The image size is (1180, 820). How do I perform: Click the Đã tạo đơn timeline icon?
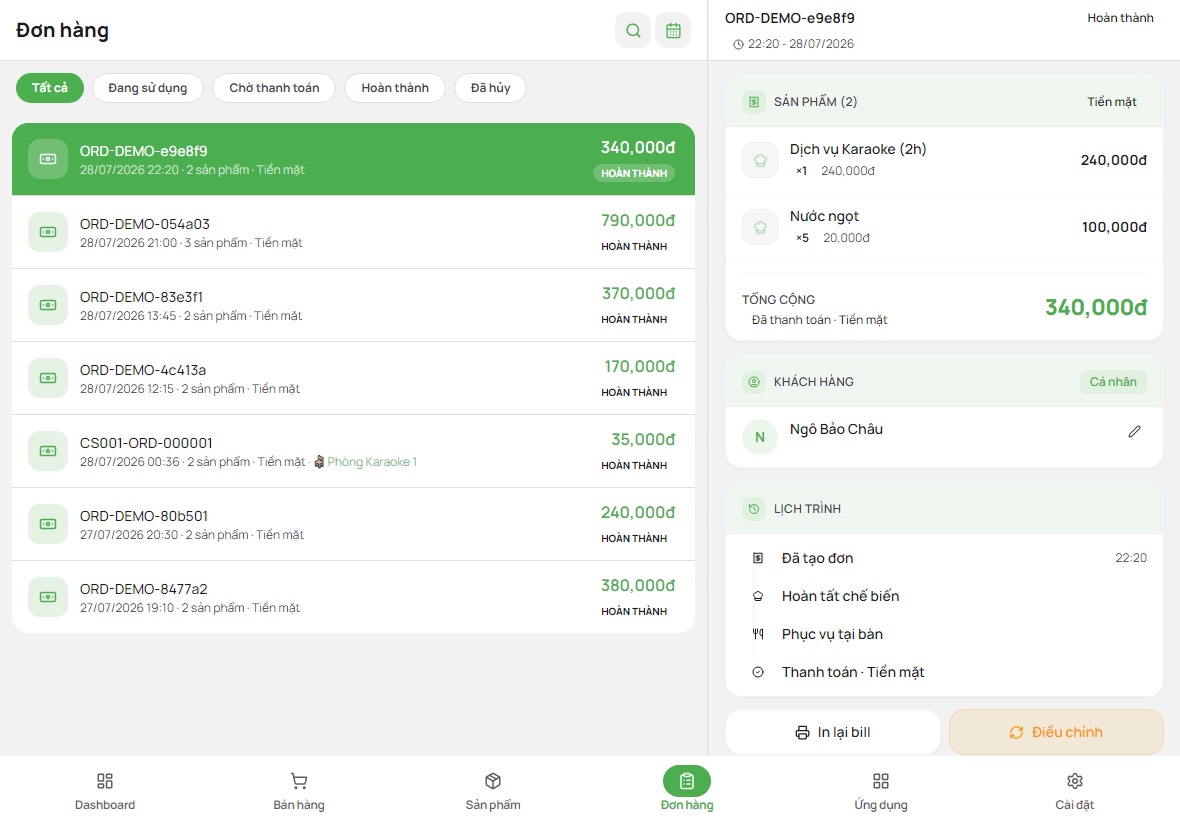point(758,558)
